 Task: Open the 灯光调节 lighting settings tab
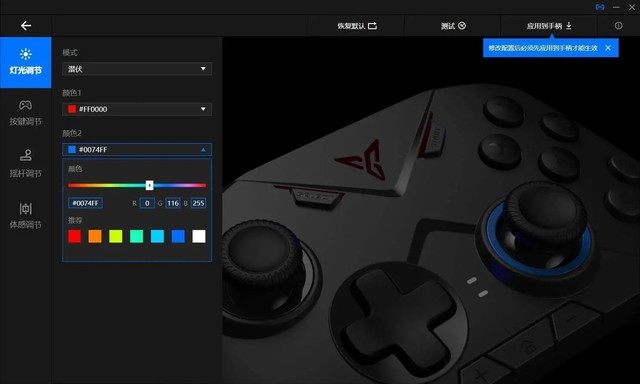(26, 62)
